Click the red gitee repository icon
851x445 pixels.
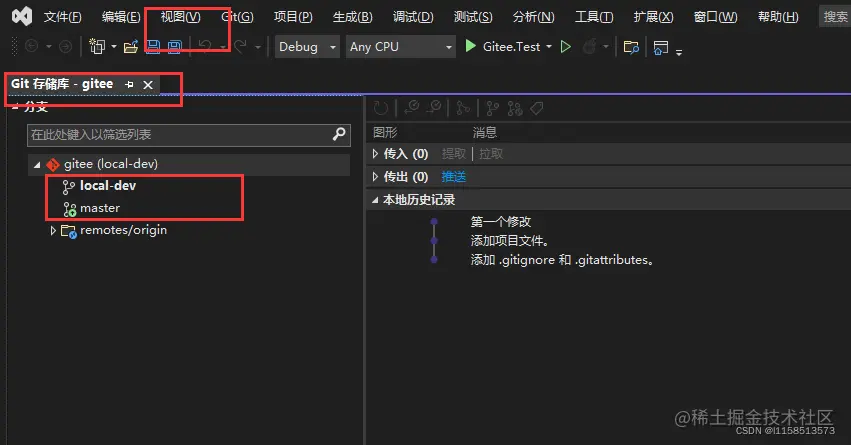point(53,164)
